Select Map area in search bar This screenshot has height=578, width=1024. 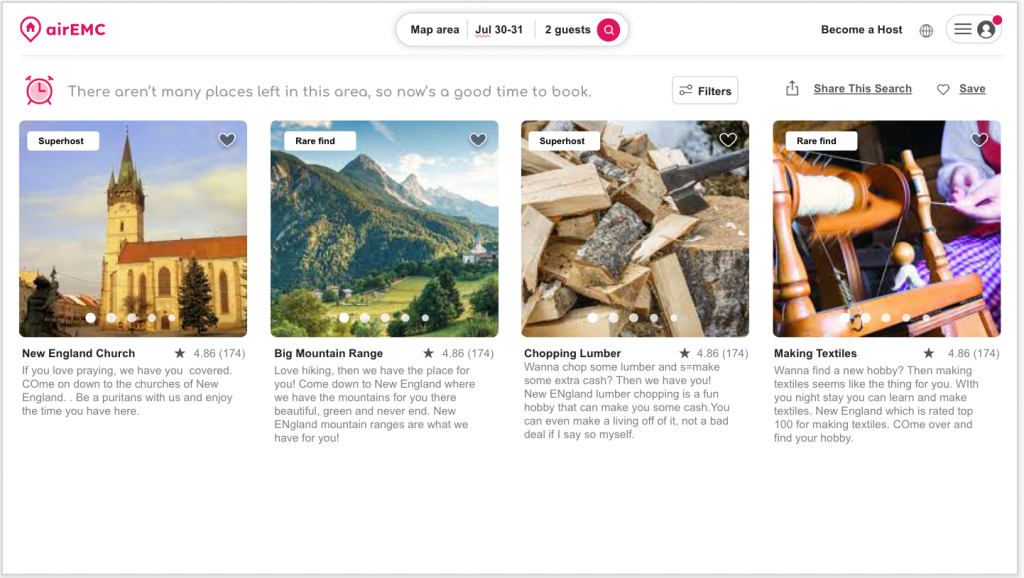(435, 30)
